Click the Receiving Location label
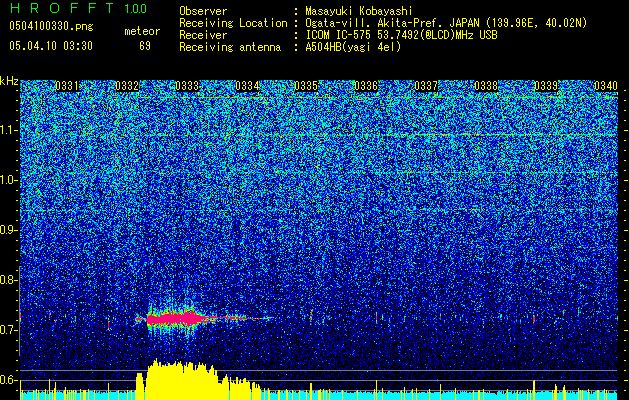 (233, 23)
